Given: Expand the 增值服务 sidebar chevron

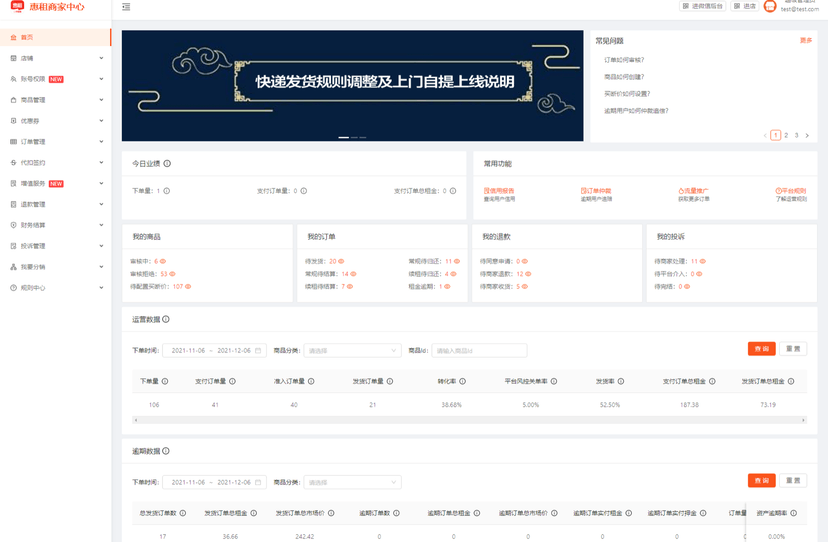Looking at the screenshot, I should (x=101, y=183).
